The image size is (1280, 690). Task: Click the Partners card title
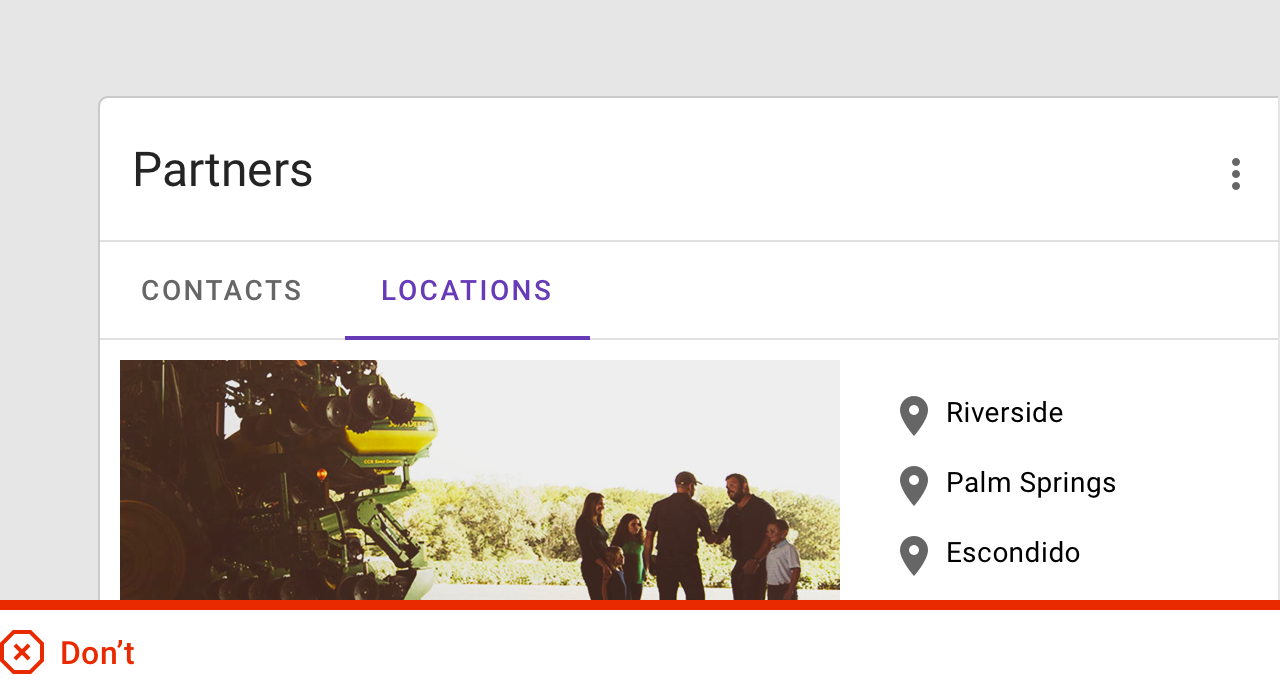(223, 170)
